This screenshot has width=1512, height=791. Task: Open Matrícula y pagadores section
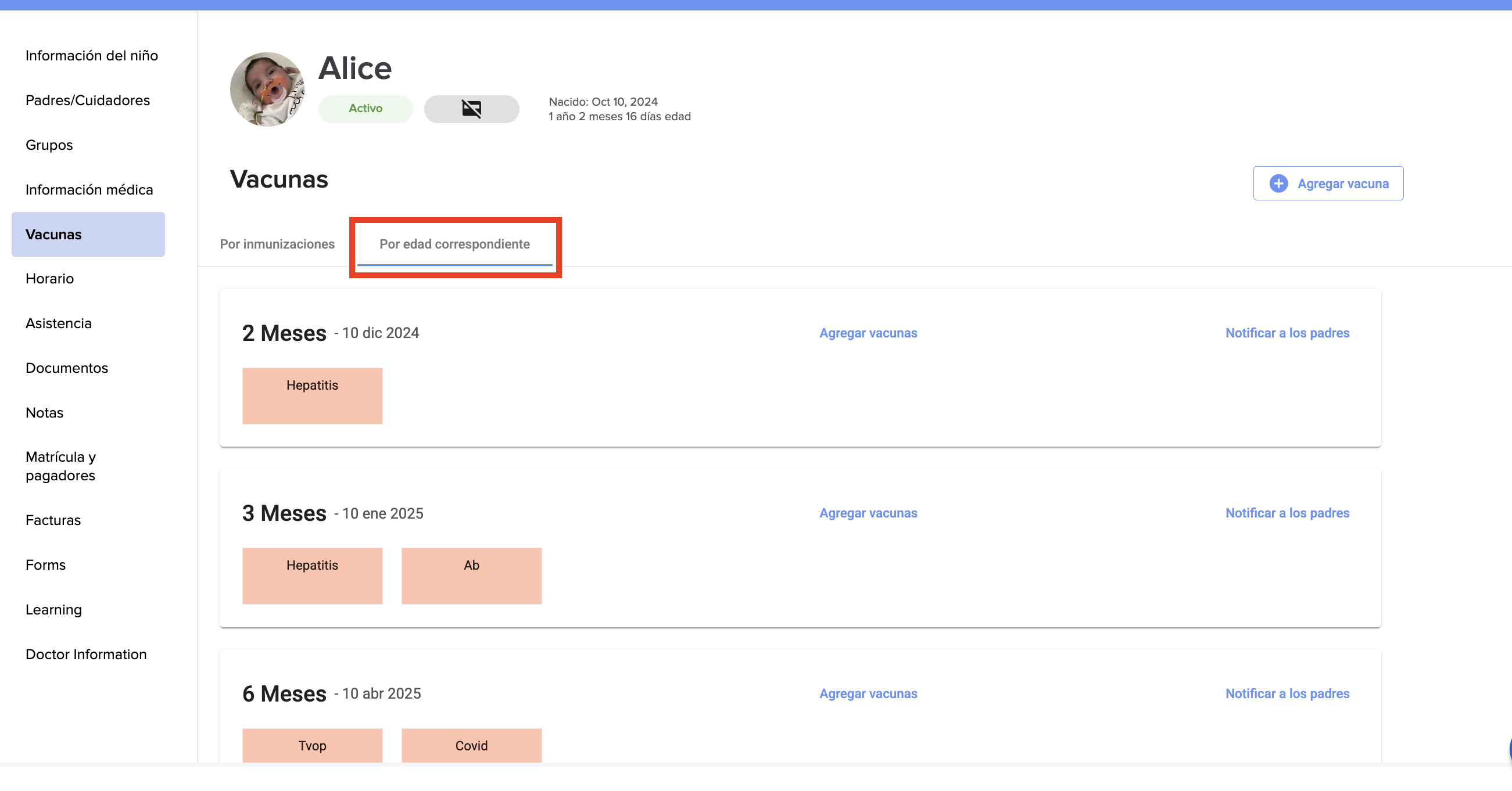(x=60, y=466)
